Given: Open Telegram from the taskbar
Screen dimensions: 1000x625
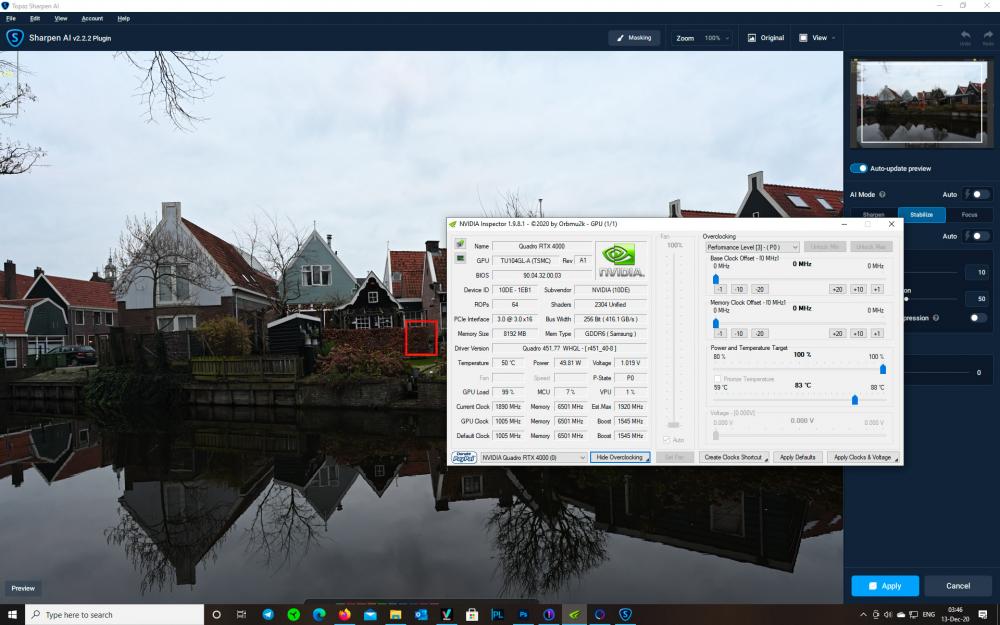Looking at the screenshot, I should pyautogui.click(x=268, y=614).
